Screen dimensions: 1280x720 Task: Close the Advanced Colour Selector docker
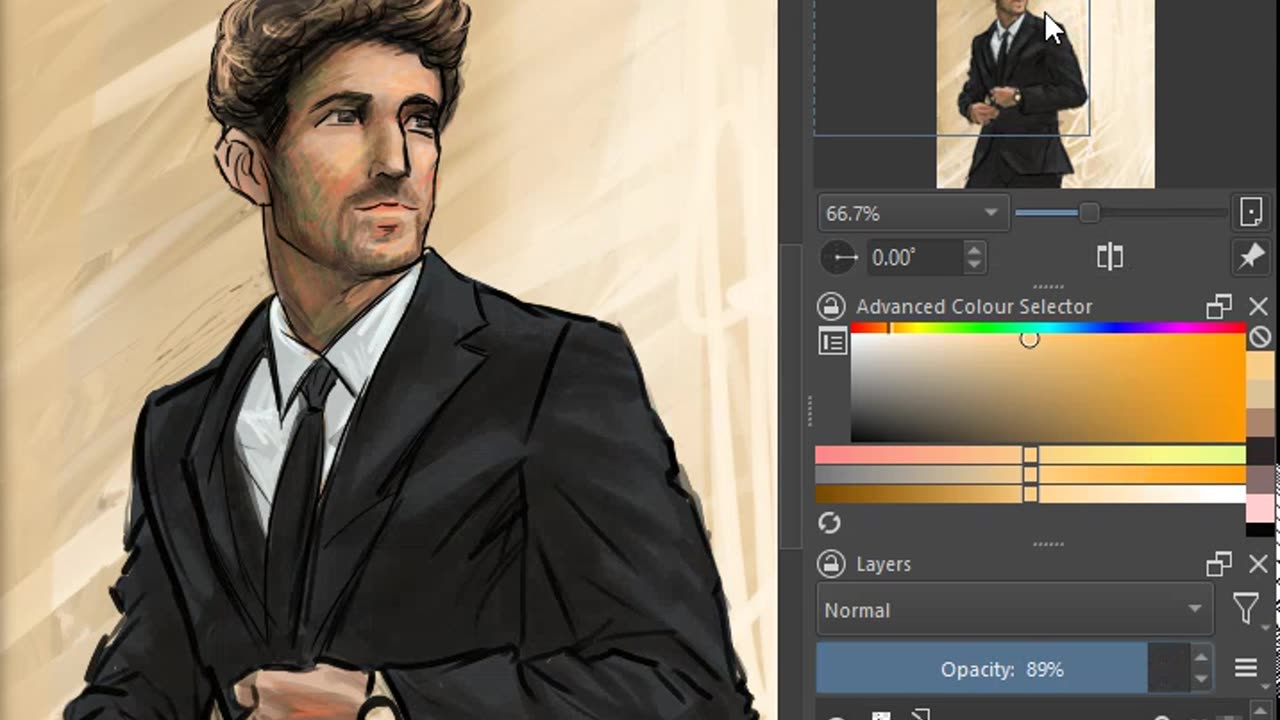click(1258, 307)
